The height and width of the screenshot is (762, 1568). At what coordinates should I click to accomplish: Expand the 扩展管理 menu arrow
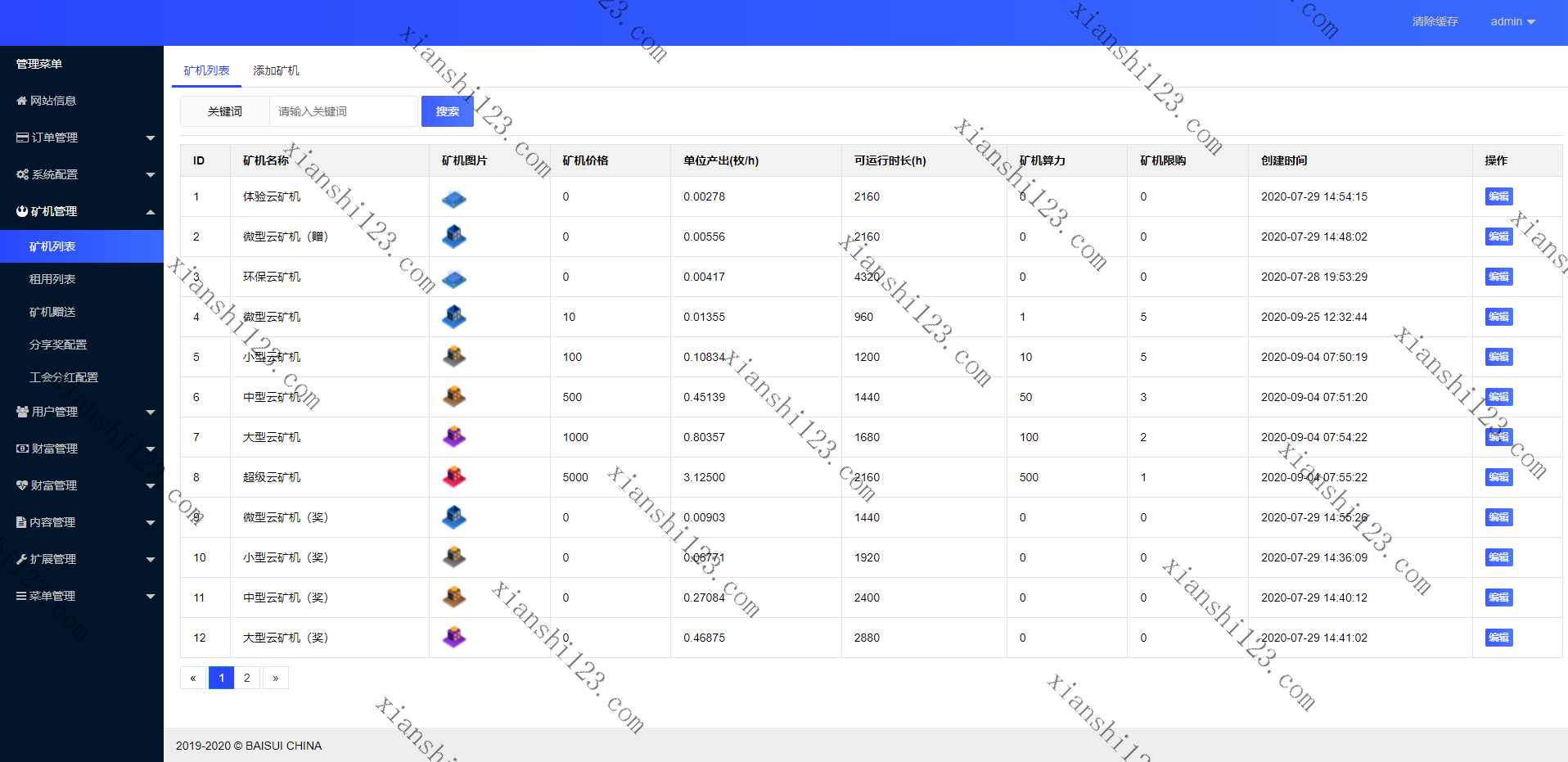coord(151,559)
